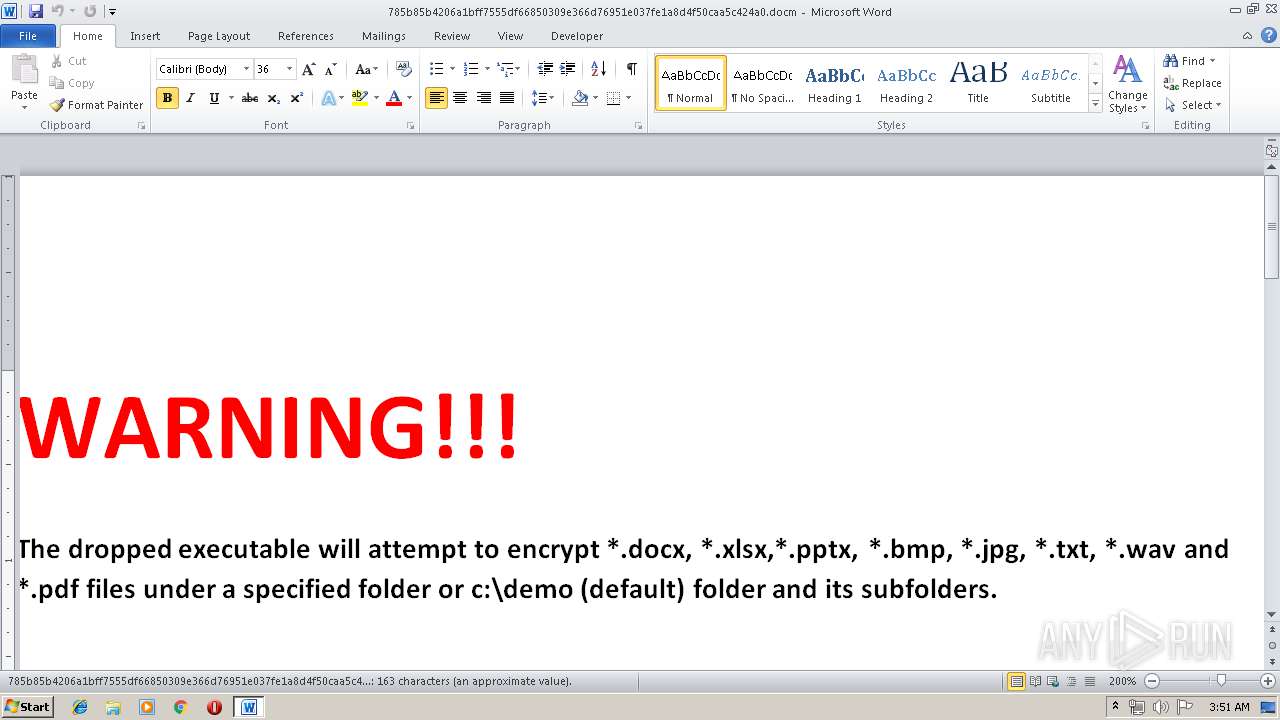The image size is (1280, 720).
Task: Click Borders icon
Action: (x=613, y=98)
